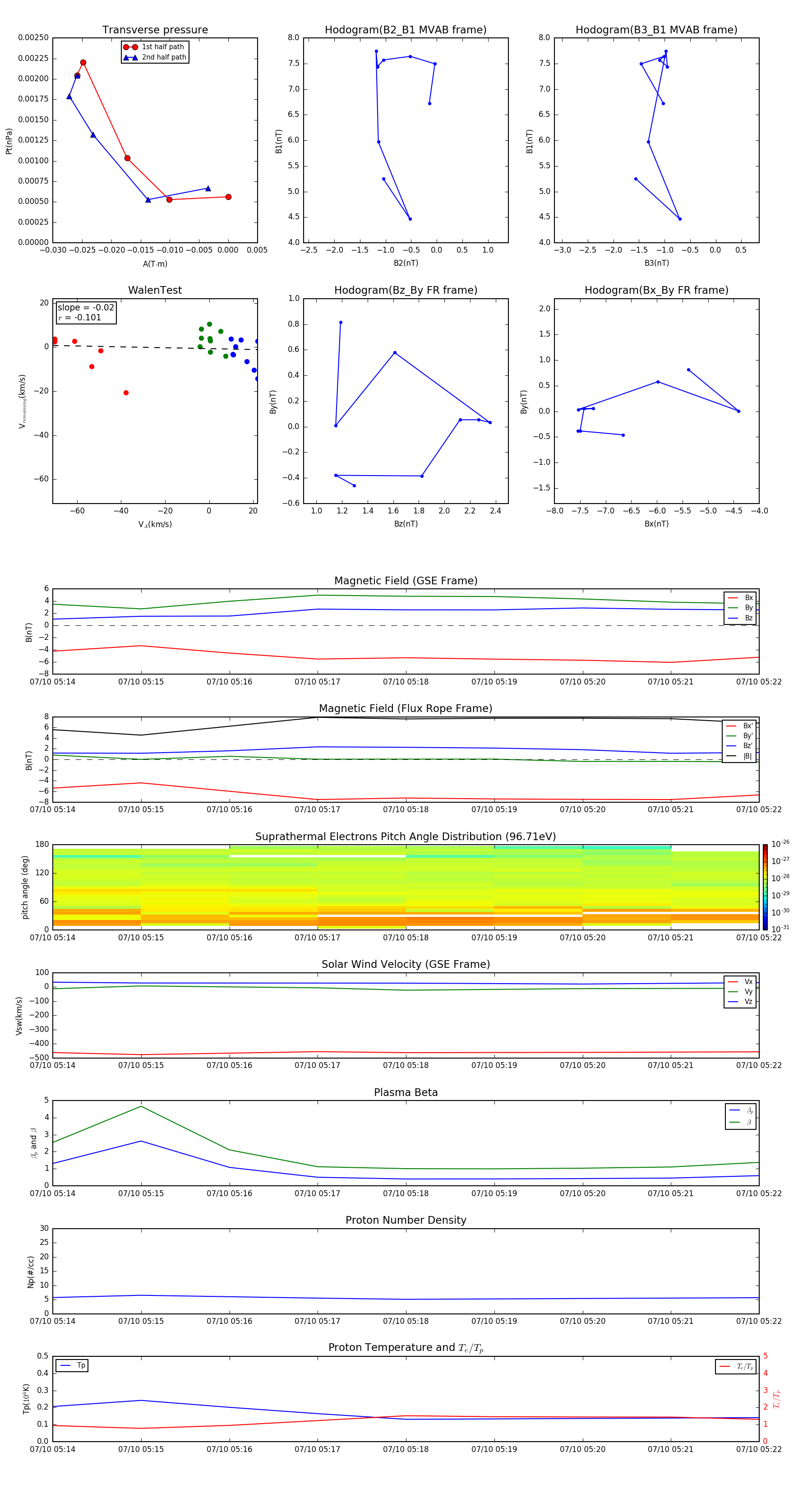812x1489 pixels.
Task: Click 'By' in the GSE magnetic field legend
Action: pos(748,607)
